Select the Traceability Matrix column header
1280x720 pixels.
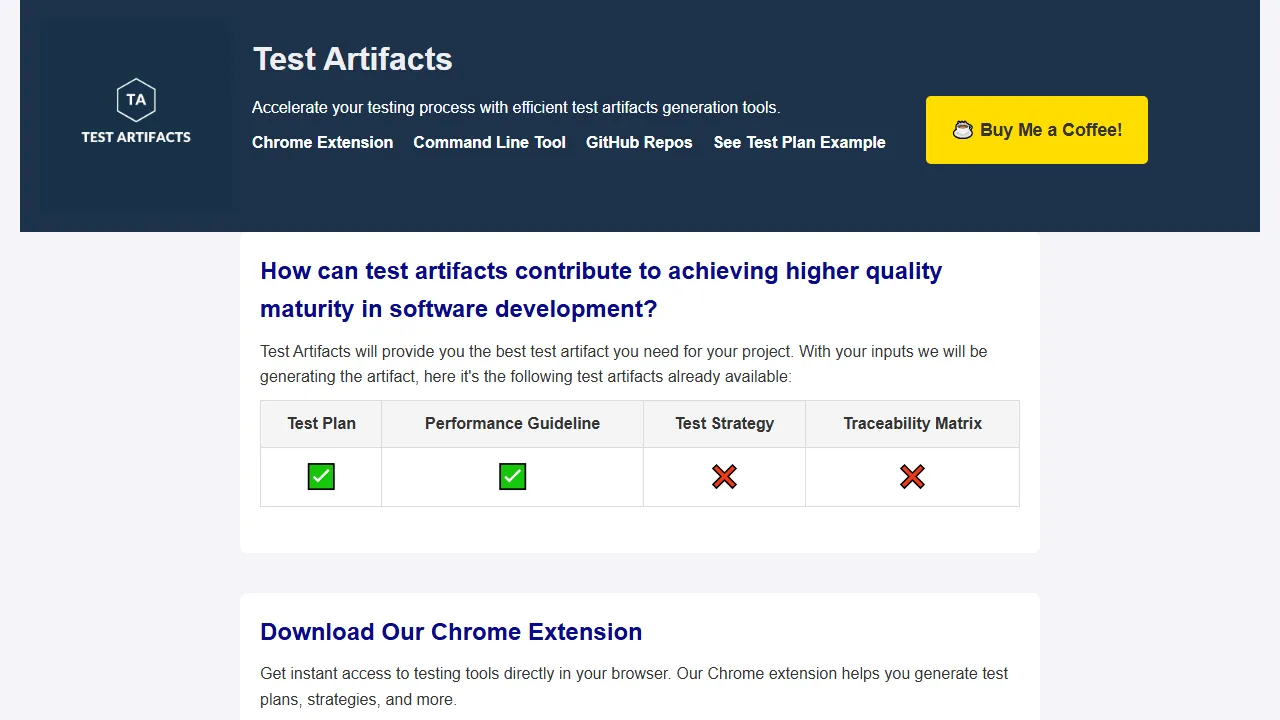(912, 423)
